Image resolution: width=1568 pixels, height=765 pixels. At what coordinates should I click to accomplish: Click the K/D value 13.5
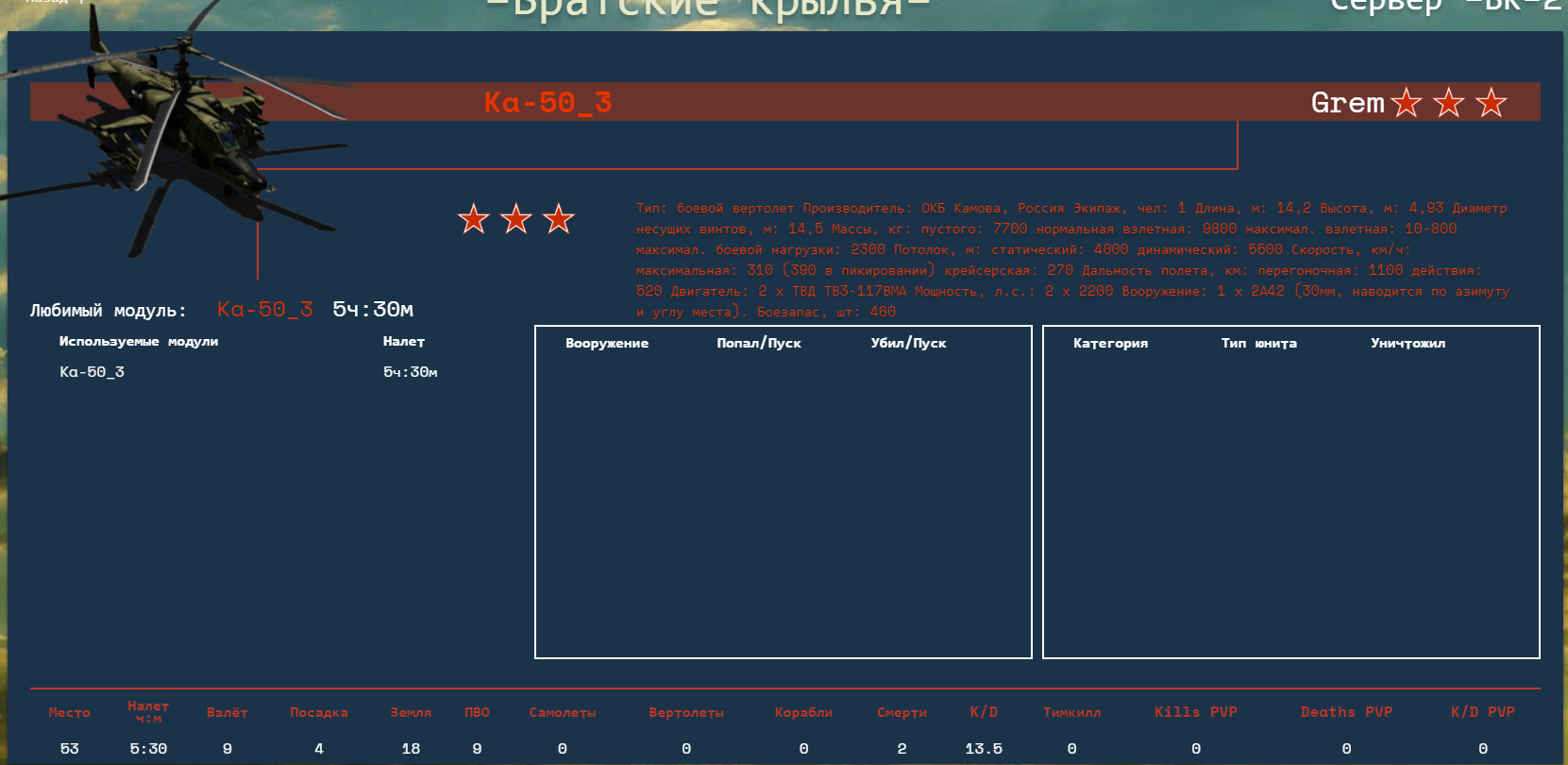point(984,749)
